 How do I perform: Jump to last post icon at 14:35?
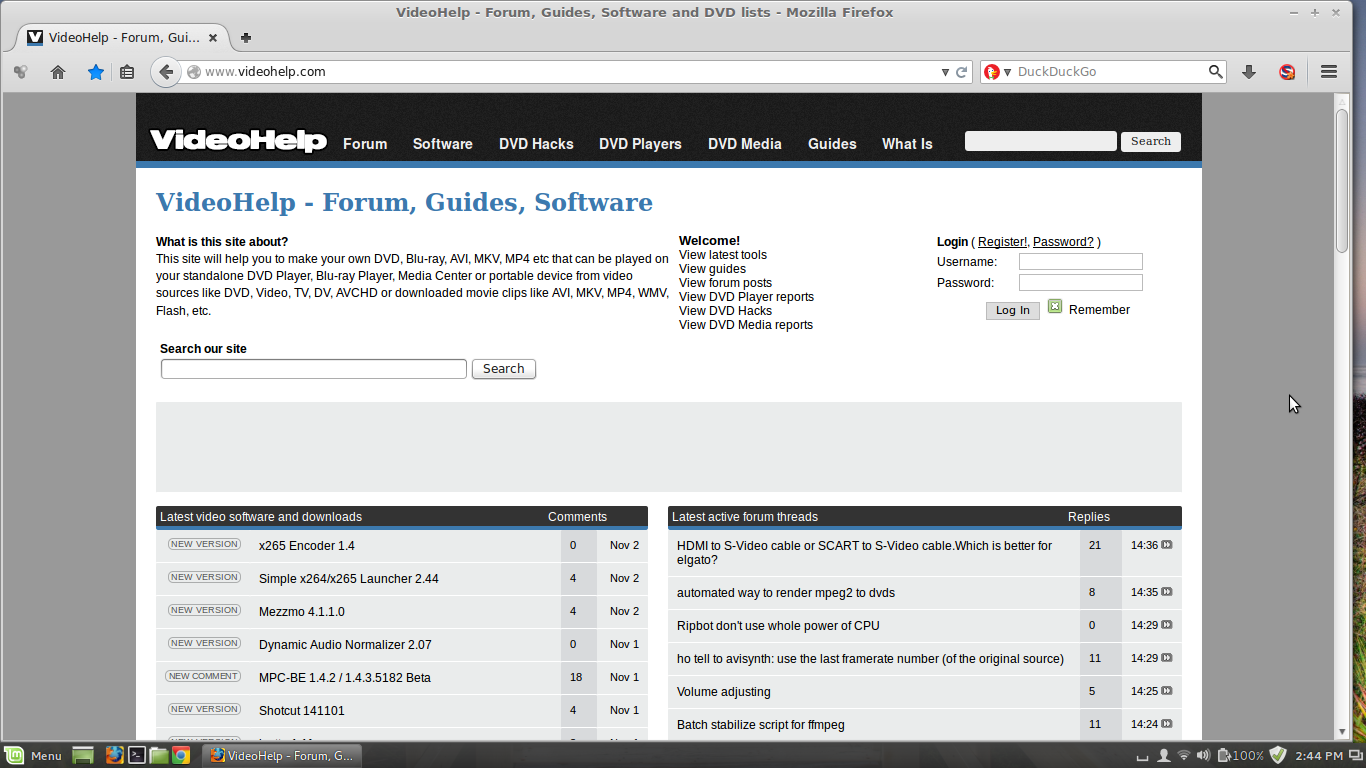coord(1167,592)
